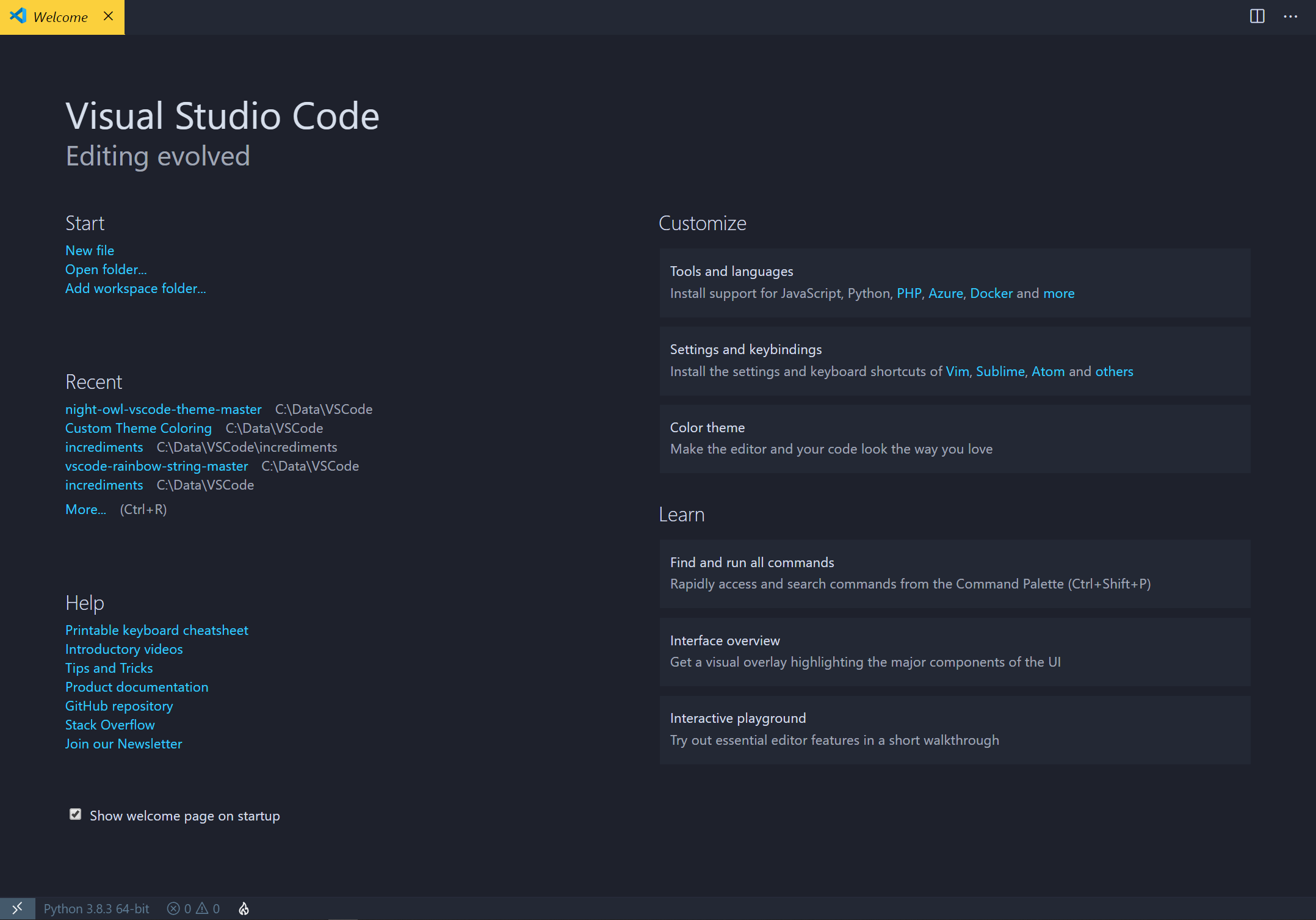
Task: Open the Stack Overflow help link
Action: [110, 725]
